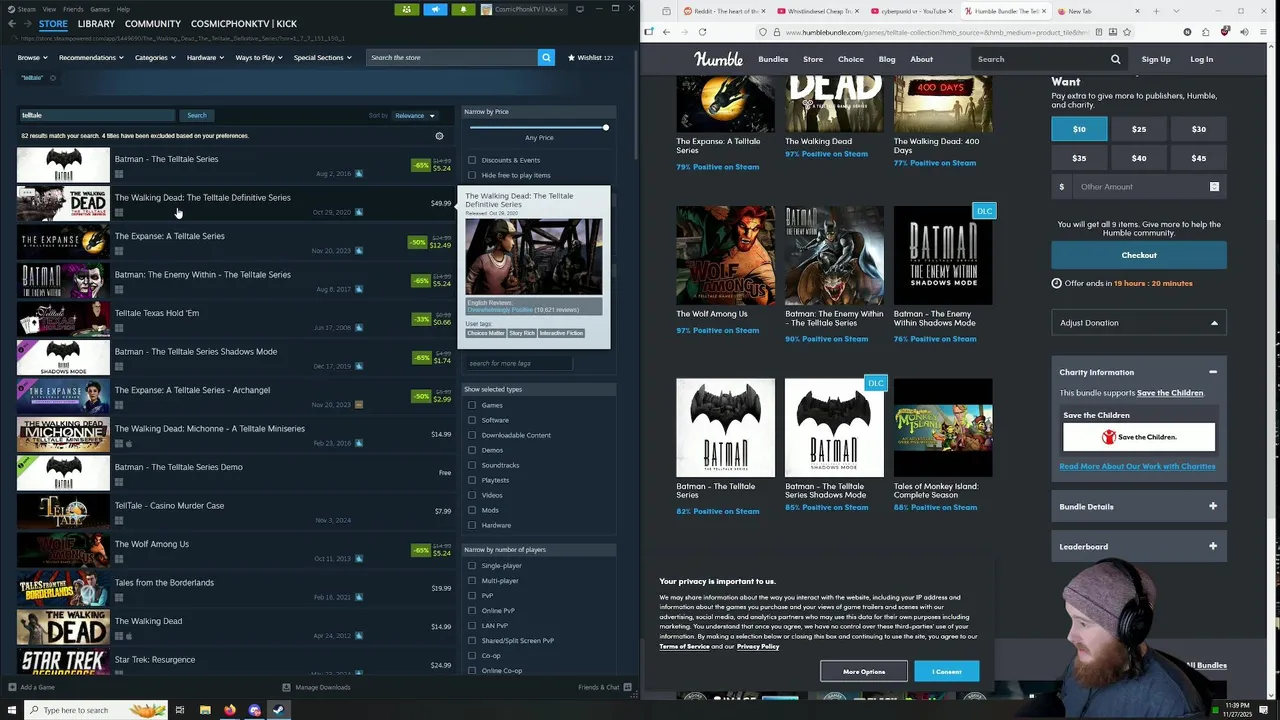Expand Bundle Details section
The height and width of the screenshot is (720, 1280).
point(1139,507)
